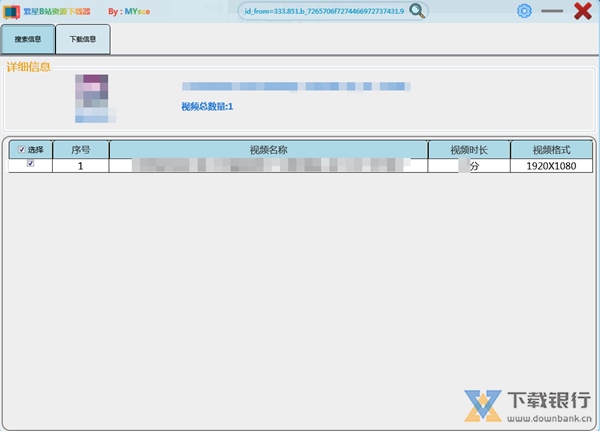
Task: Click the 序号 column header
Action: [80, 149]
